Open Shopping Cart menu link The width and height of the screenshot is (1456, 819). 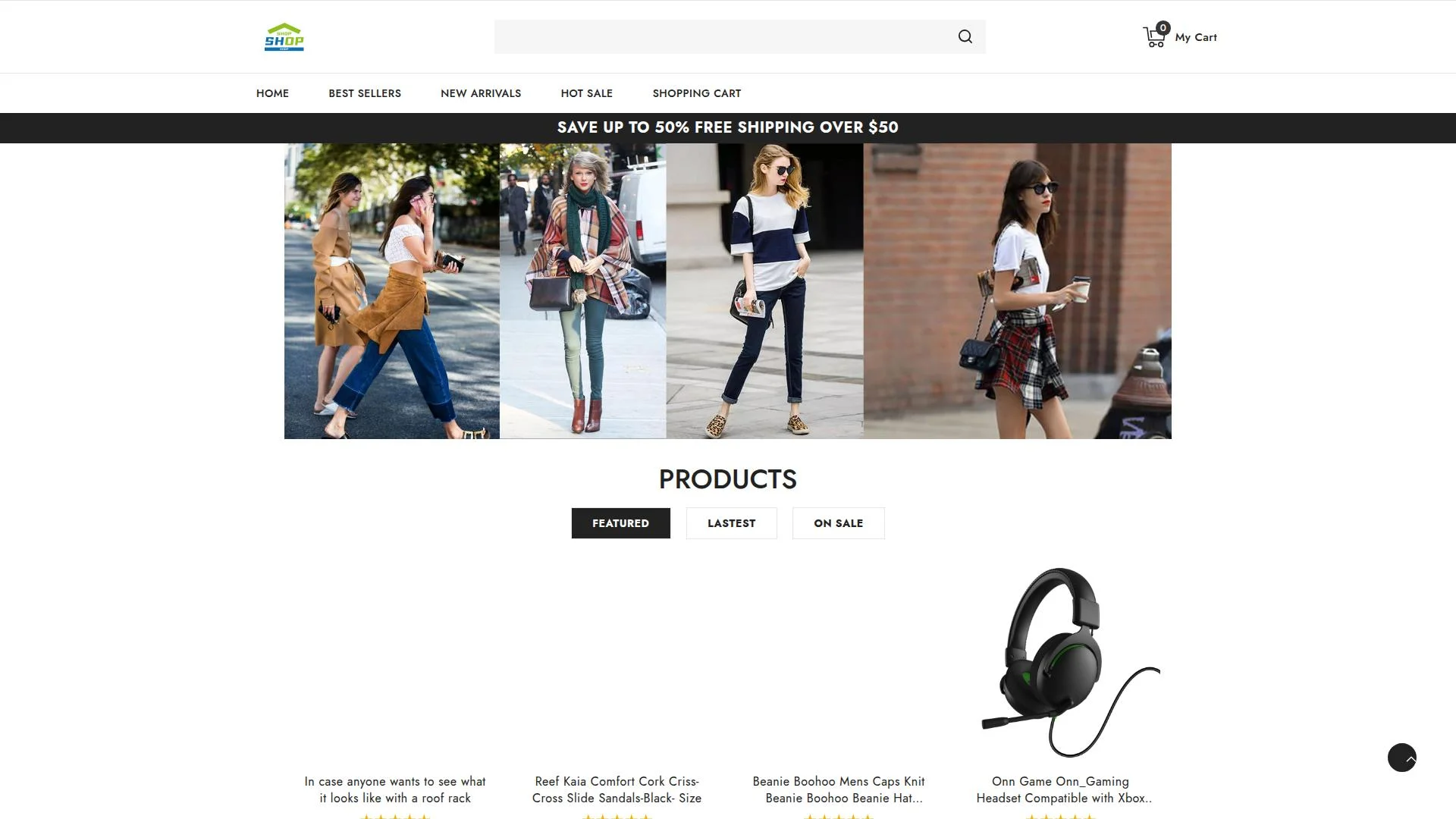click(x=697, y=93)
